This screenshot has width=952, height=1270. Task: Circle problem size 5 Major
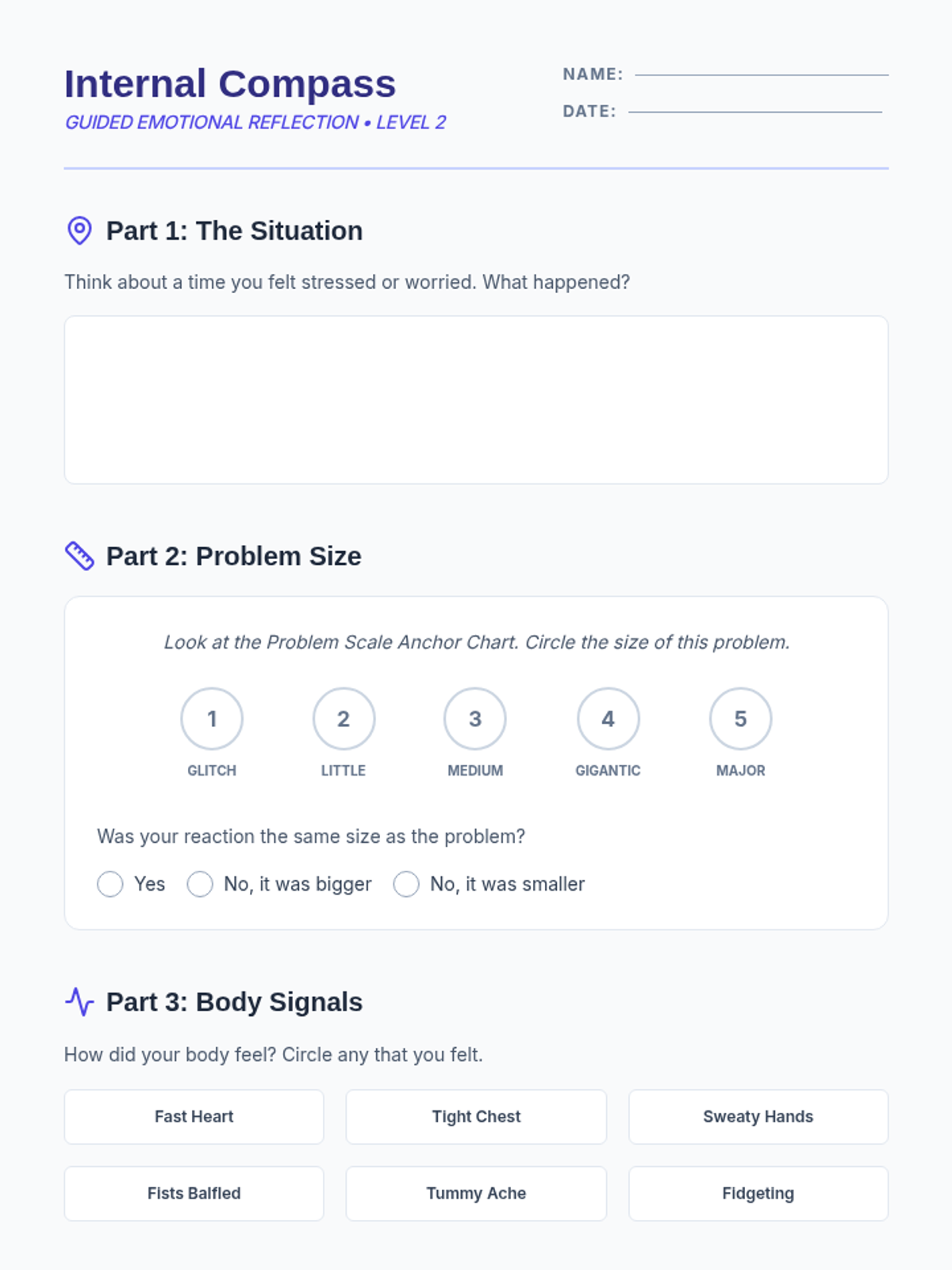tap(740, 719)
